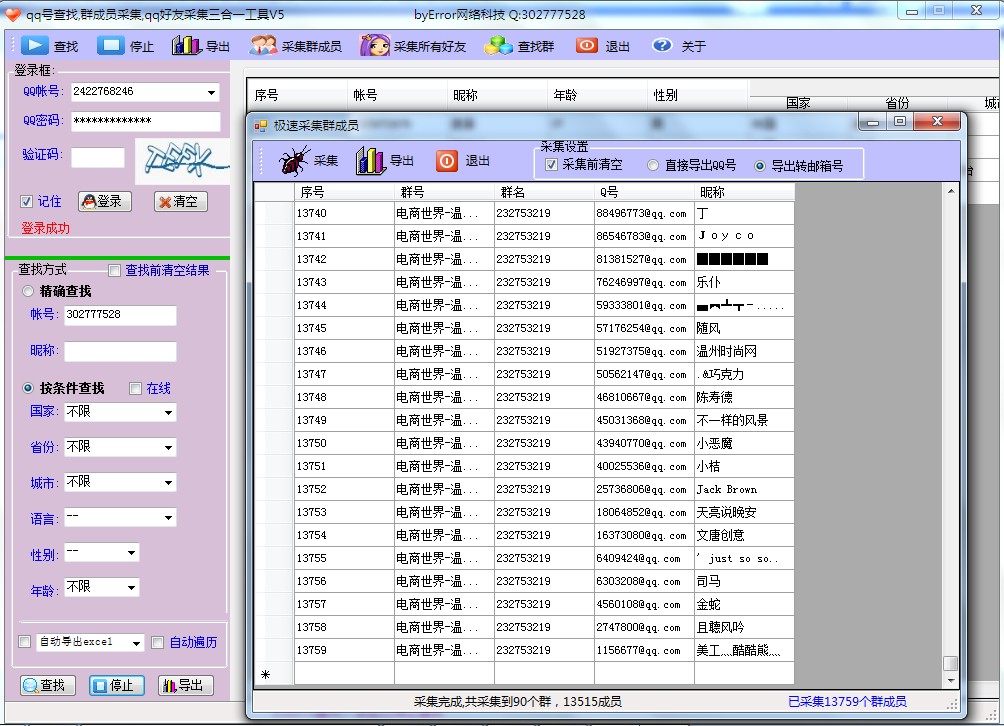This screenshot has height=726, width=1004.
Task: Open 采集群成员 from main toolbar
Action: coord(295,45)
